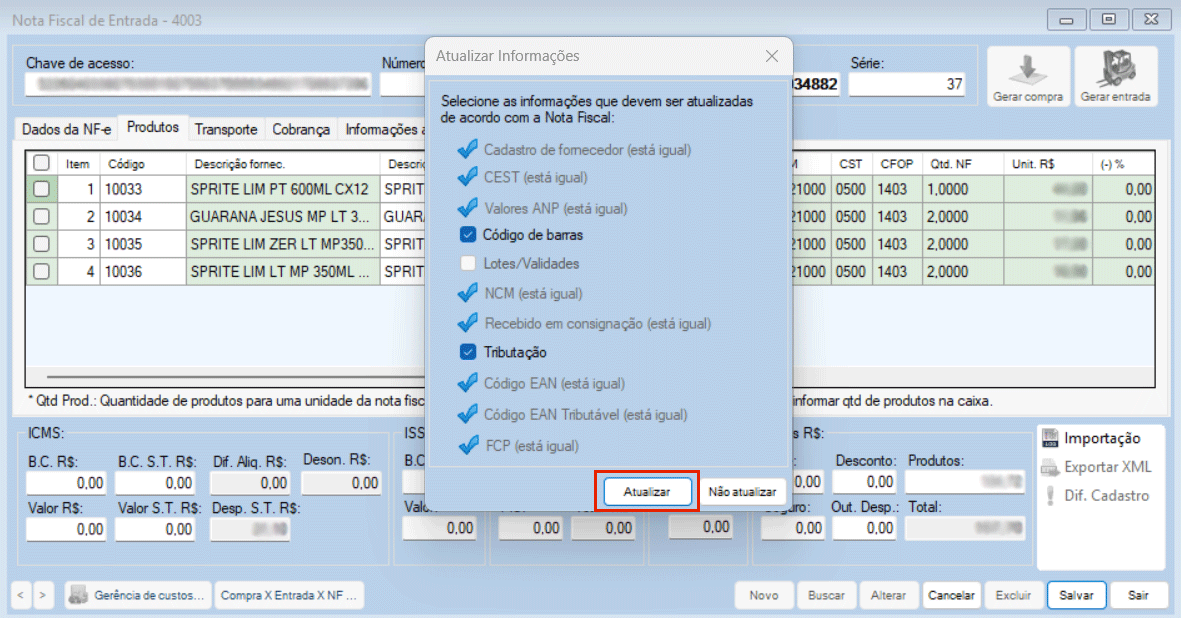Enable Lotes/Validades checkbox

pyautogui.click(x=468, y=263)
